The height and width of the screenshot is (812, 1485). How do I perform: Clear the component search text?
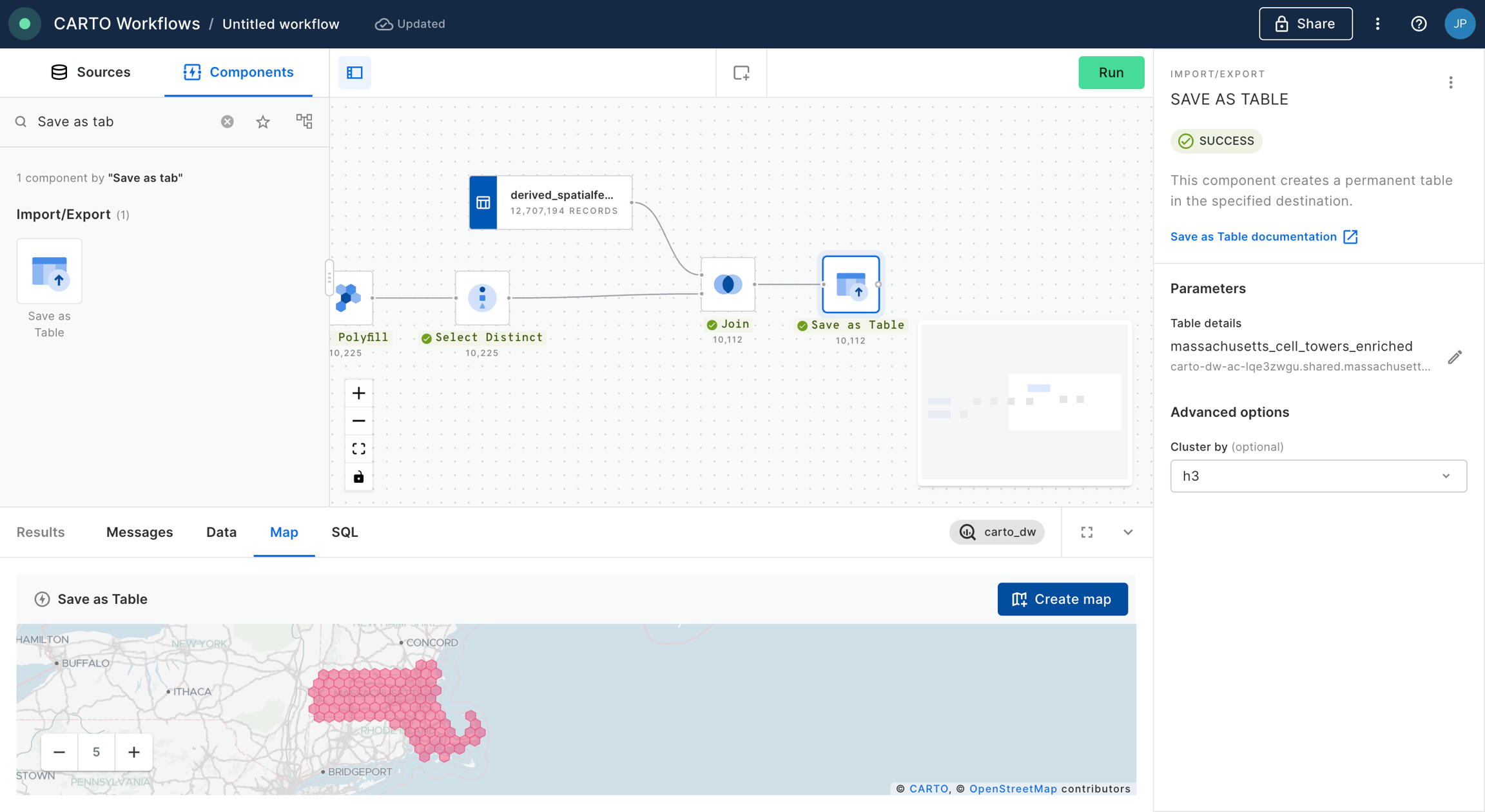click(x=227, y=122)
